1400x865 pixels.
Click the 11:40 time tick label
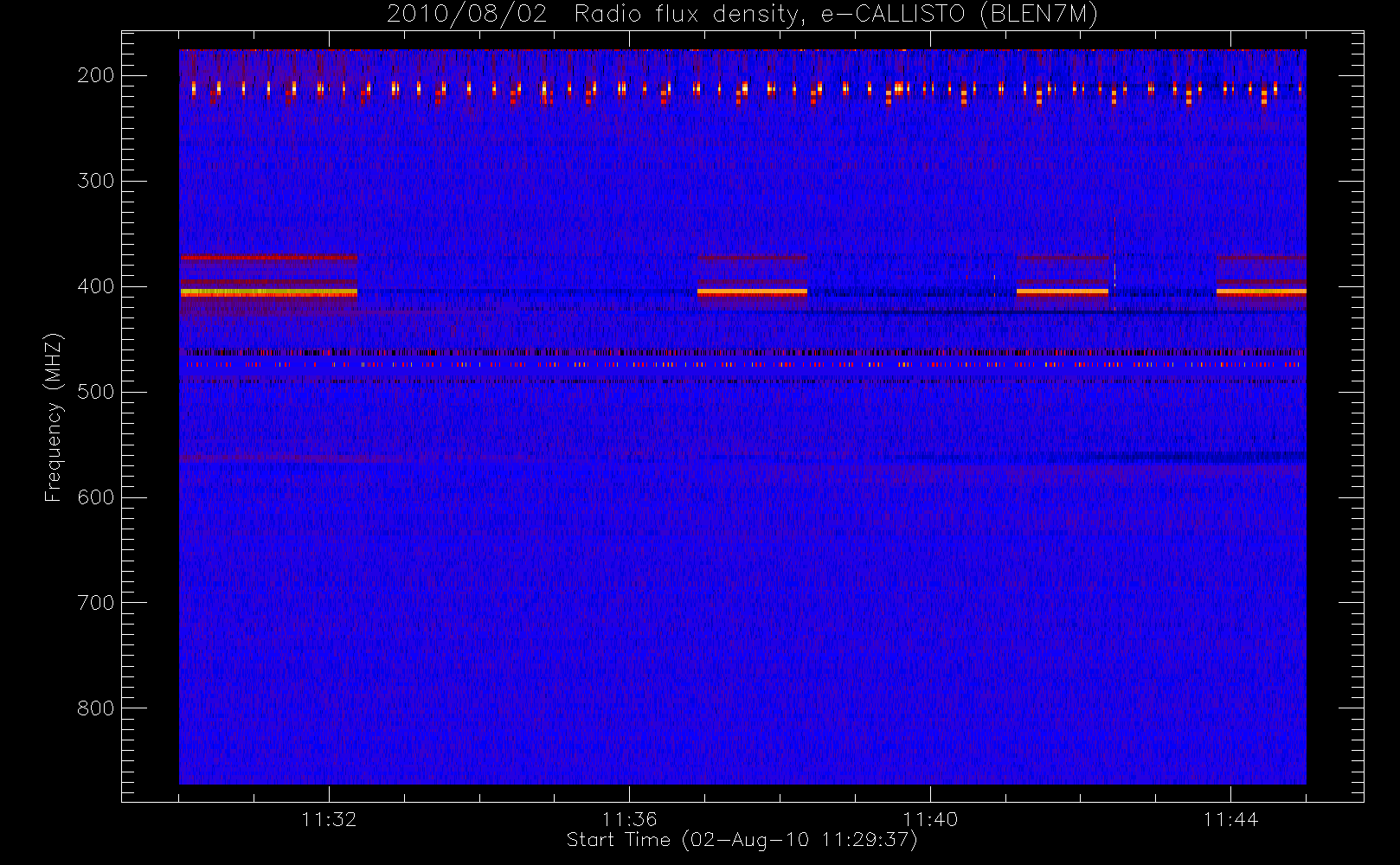pos(930,819)
